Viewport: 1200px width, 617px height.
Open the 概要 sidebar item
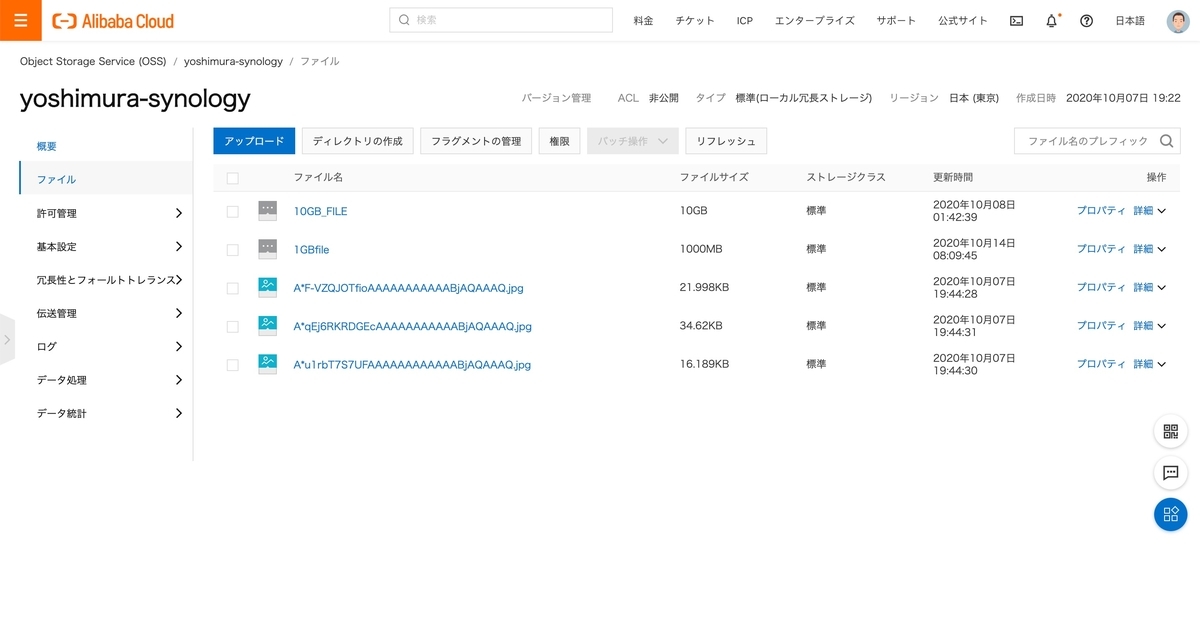(x=47, y=146)
